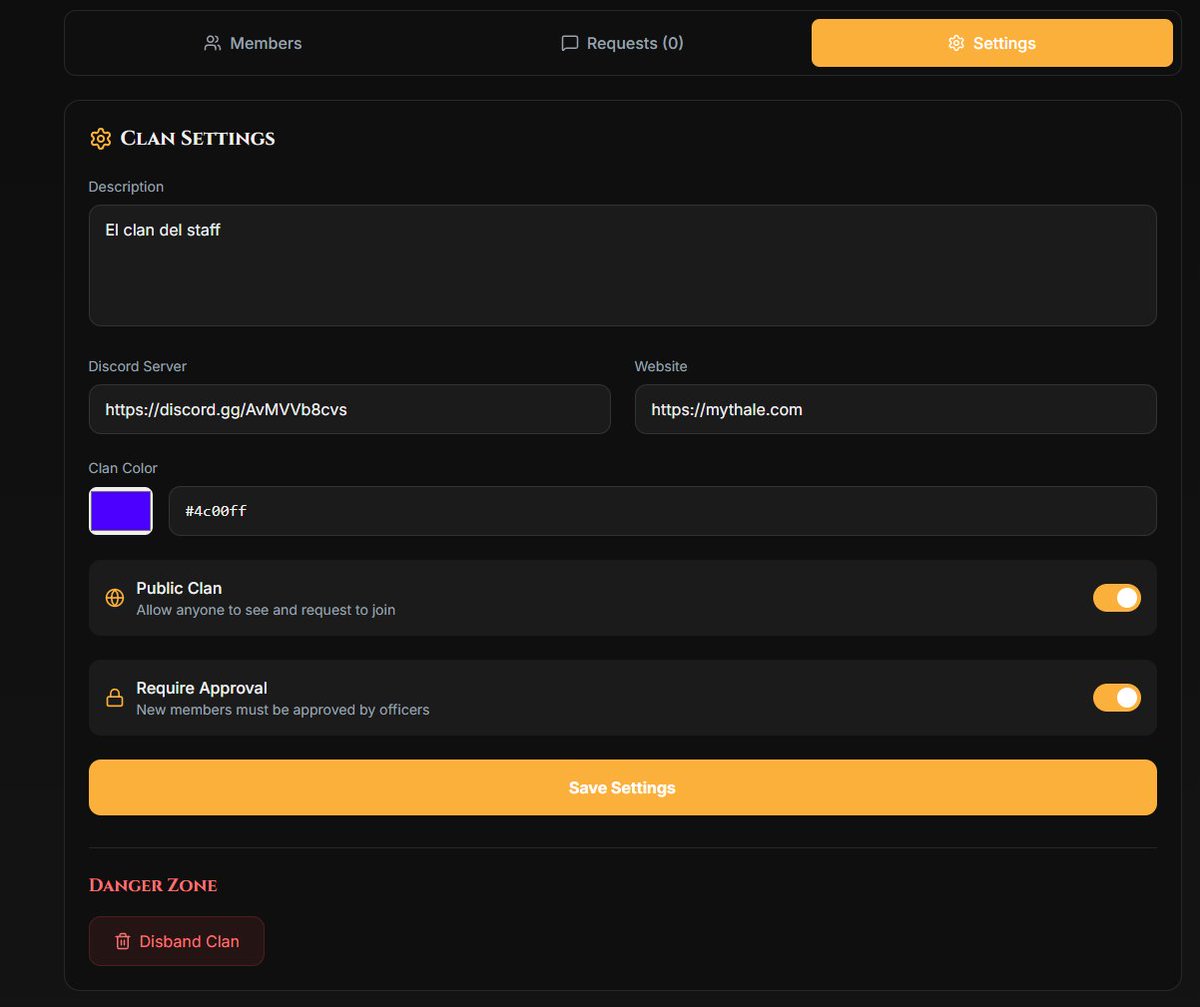Screen dimensions: 1200x1007
Task: Click the Require Approval title text
Action: pos(202,688)
